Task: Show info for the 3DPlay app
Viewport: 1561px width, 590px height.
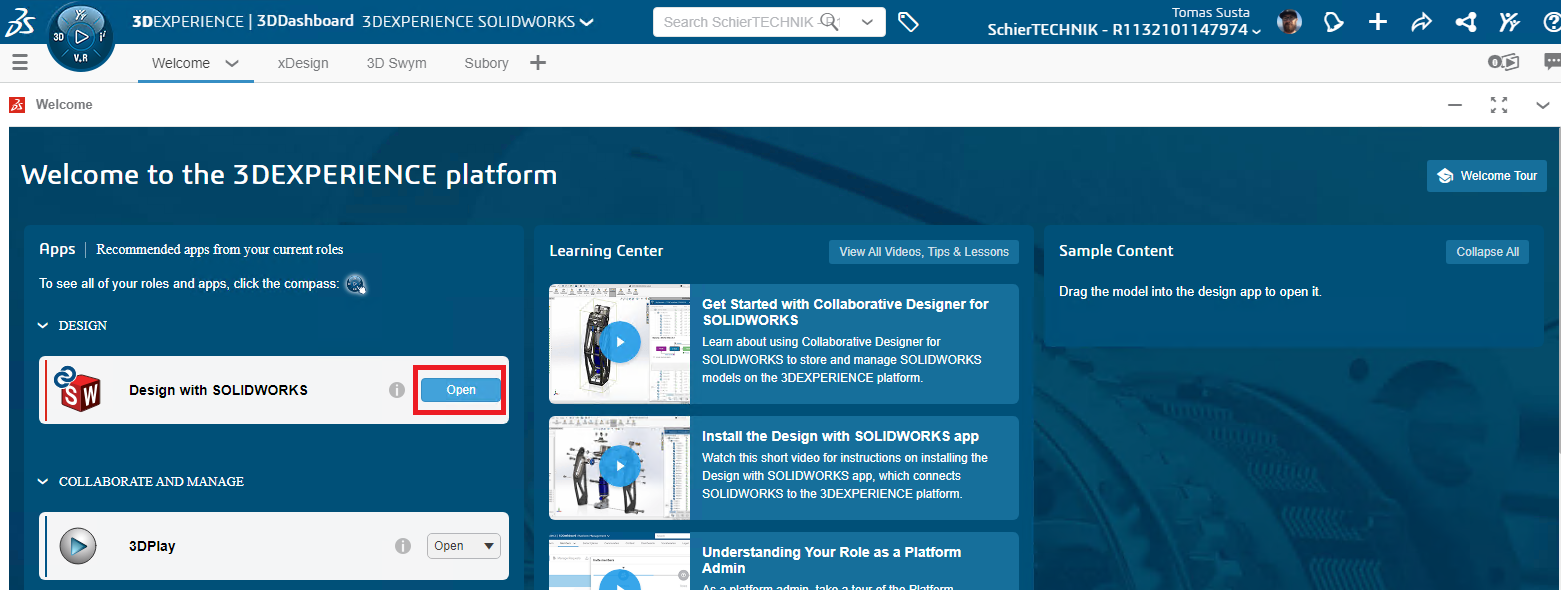Action: (403, 546)
